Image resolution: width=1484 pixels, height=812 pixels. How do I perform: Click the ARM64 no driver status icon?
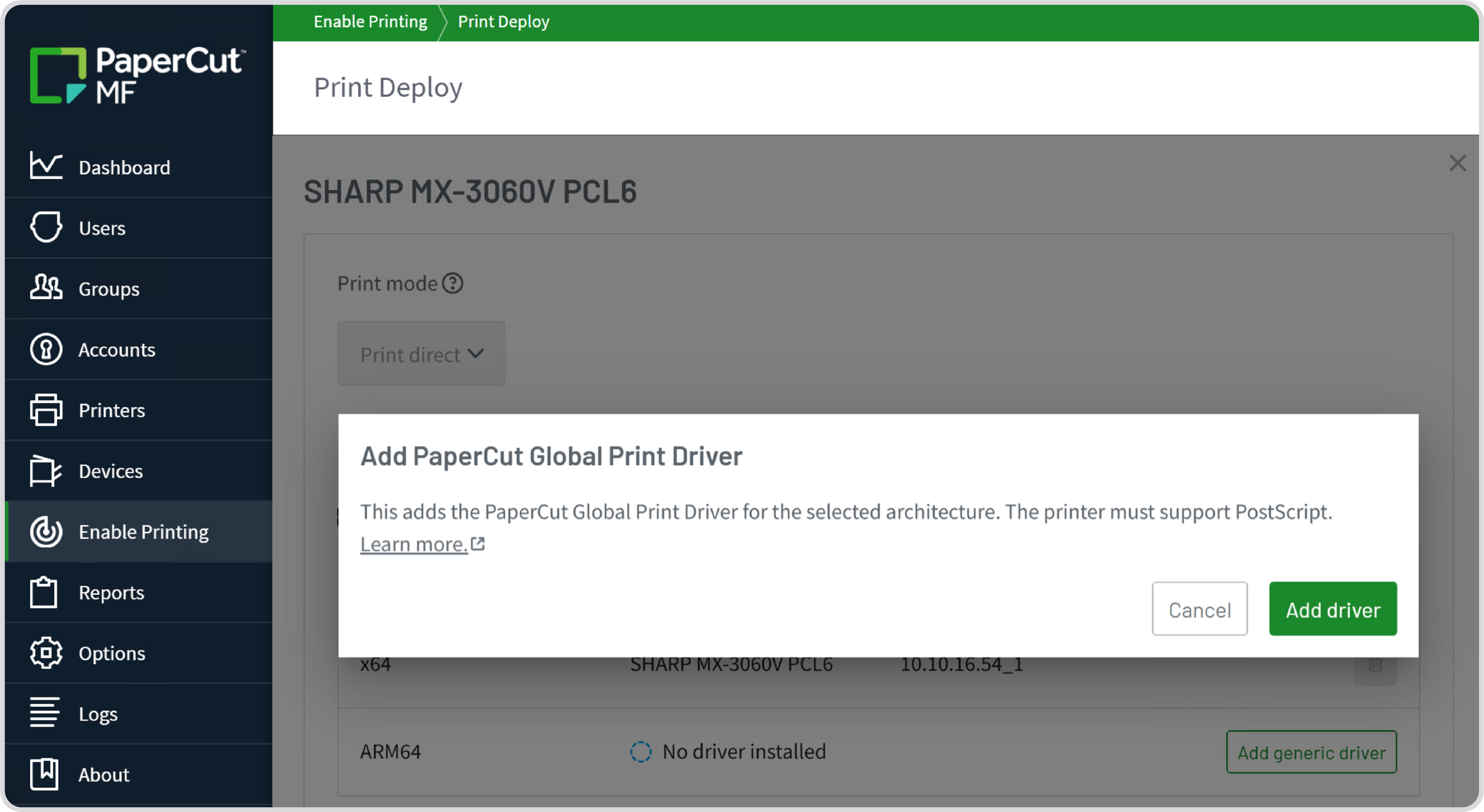(x=641, y=751)
